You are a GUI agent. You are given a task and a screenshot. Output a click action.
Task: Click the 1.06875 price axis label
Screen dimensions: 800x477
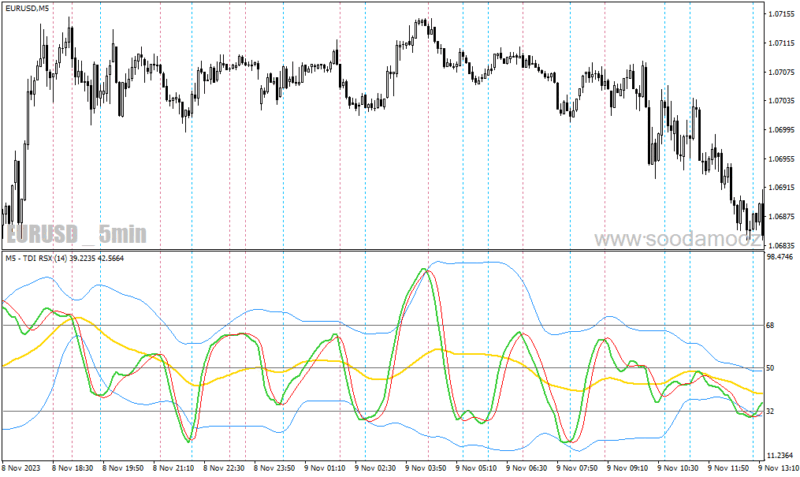782,216
